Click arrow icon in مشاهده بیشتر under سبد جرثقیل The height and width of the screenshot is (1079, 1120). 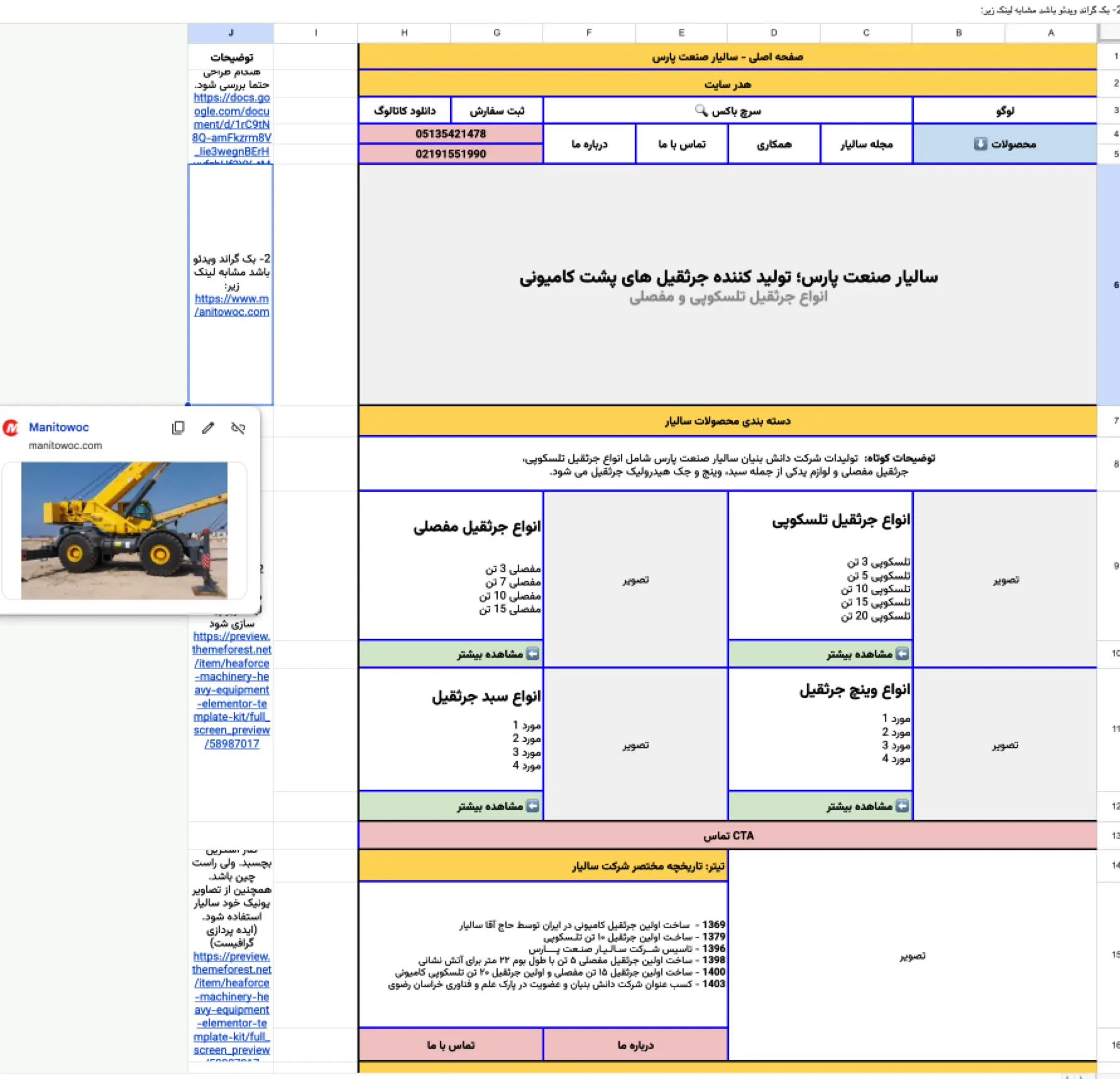[533, 806]
